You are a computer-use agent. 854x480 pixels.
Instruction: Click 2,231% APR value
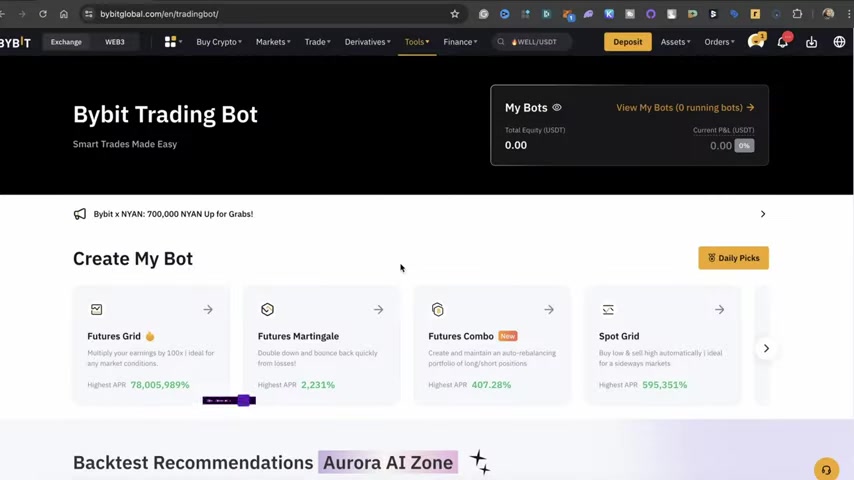coord(318,385)
